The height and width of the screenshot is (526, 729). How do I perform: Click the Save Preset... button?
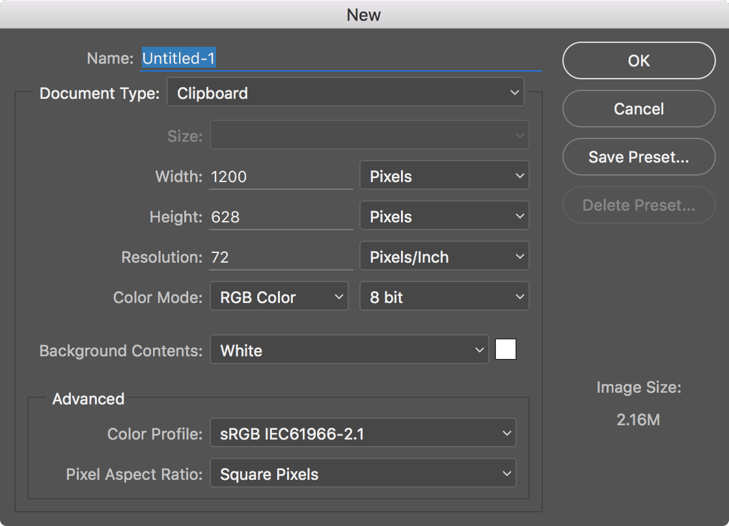point(639,157)
